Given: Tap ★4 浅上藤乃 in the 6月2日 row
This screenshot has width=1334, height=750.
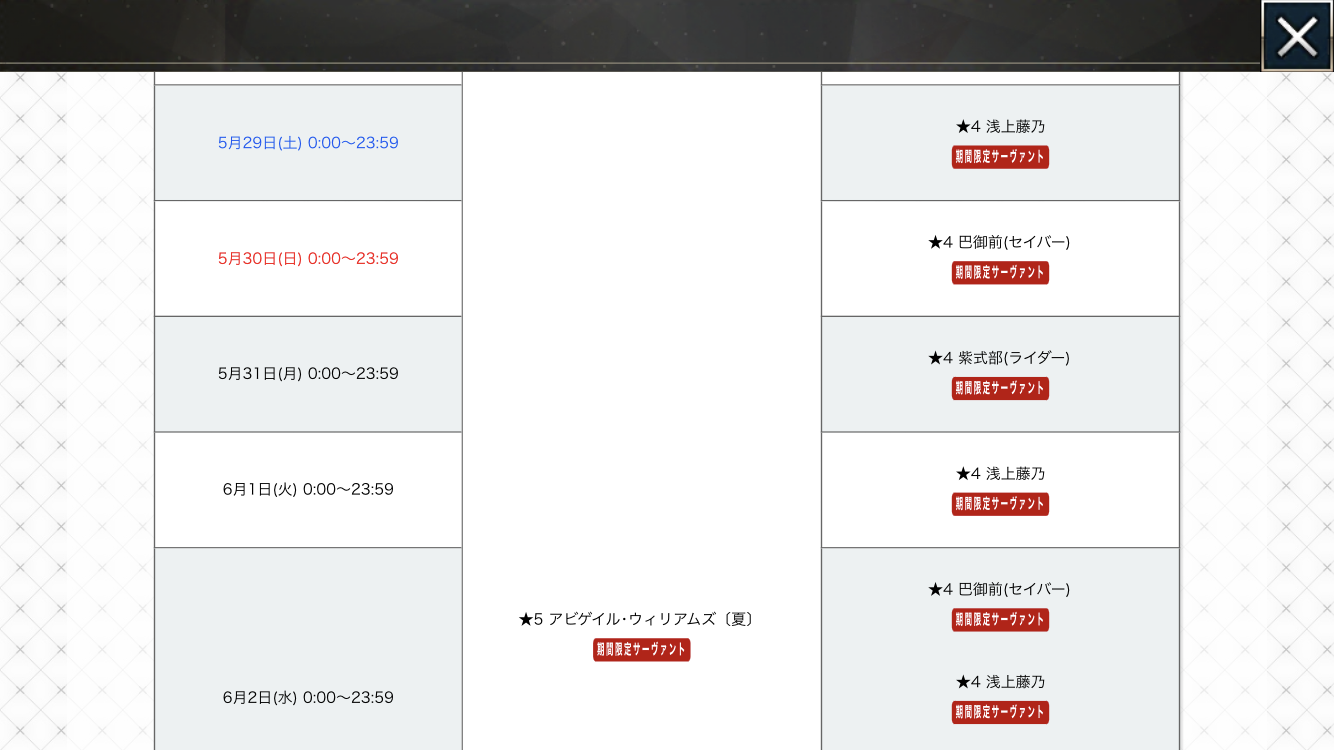Looking at the screenshot, I should pos(1000,682).
